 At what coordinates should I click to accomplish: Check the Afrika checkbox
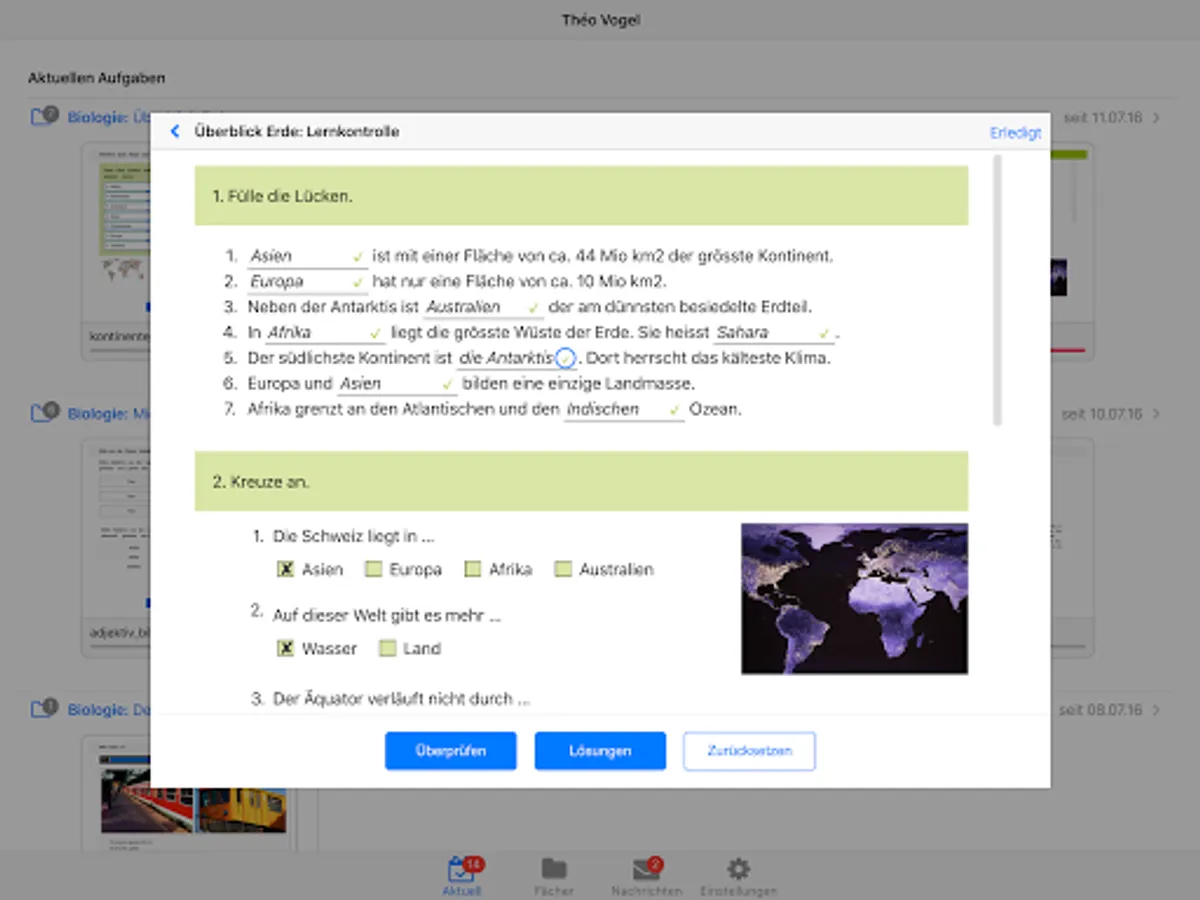click(x=473, y=569)
